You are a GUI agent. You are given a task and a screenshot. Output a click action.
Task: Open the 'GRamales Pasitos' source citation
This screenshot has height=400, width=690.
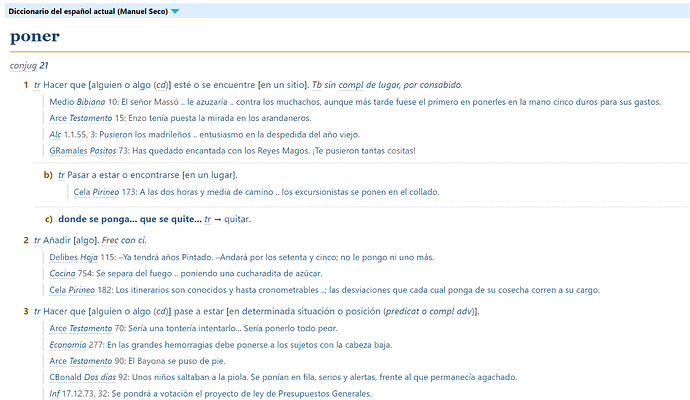pos(83,151)
